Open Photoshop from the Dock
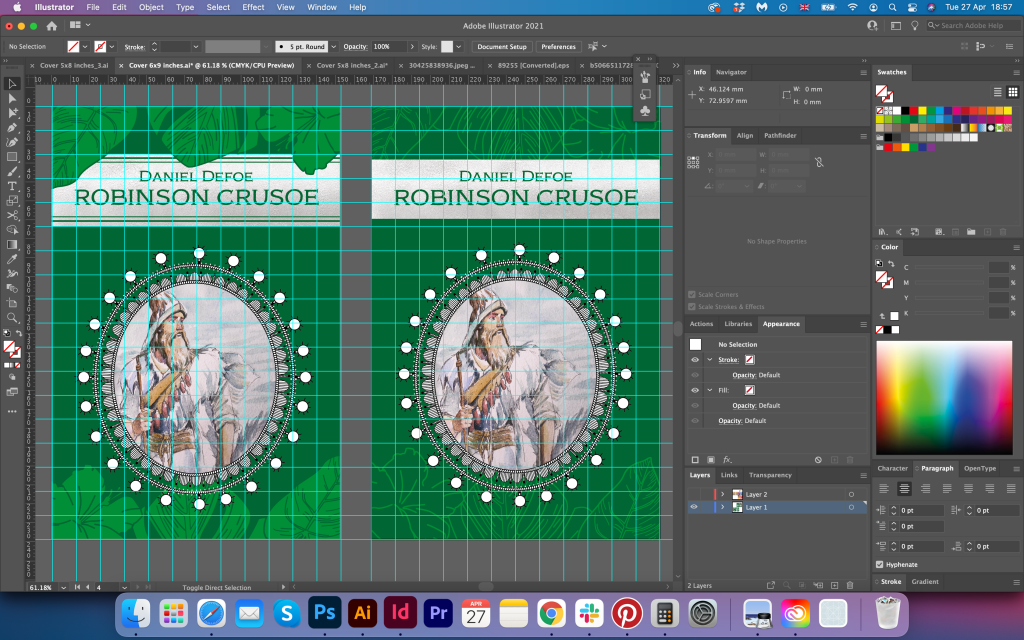 coord(323,612)
